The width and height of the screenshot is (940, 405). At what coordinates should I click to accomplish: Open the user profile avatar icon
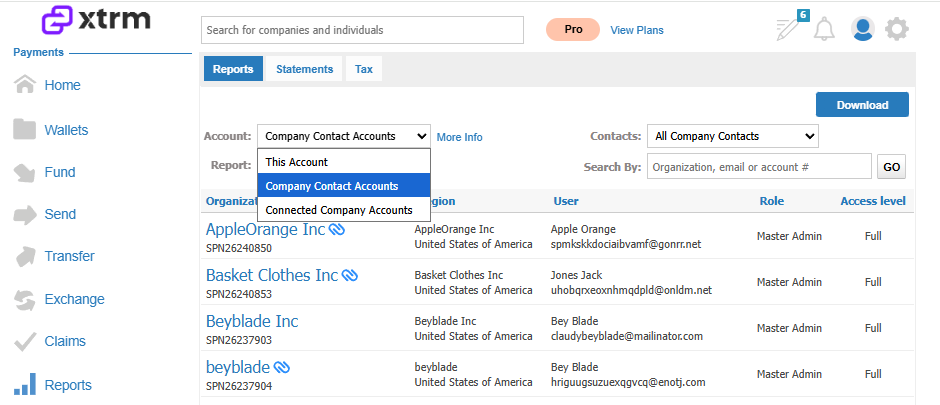(863, 29)
